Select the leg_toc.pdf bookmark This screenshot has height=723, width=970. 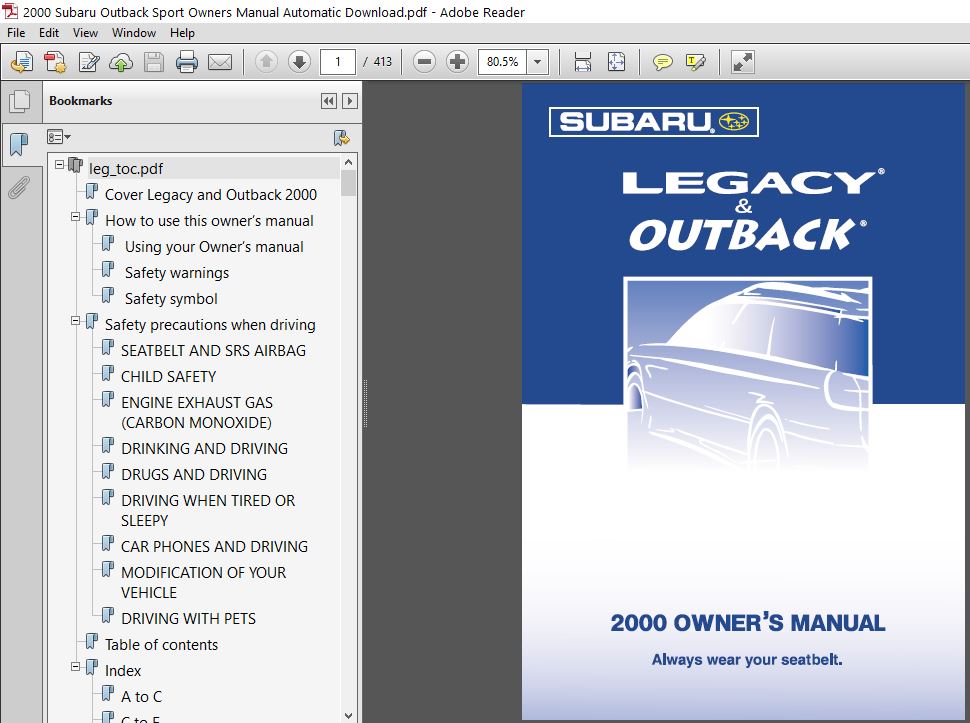126,168
